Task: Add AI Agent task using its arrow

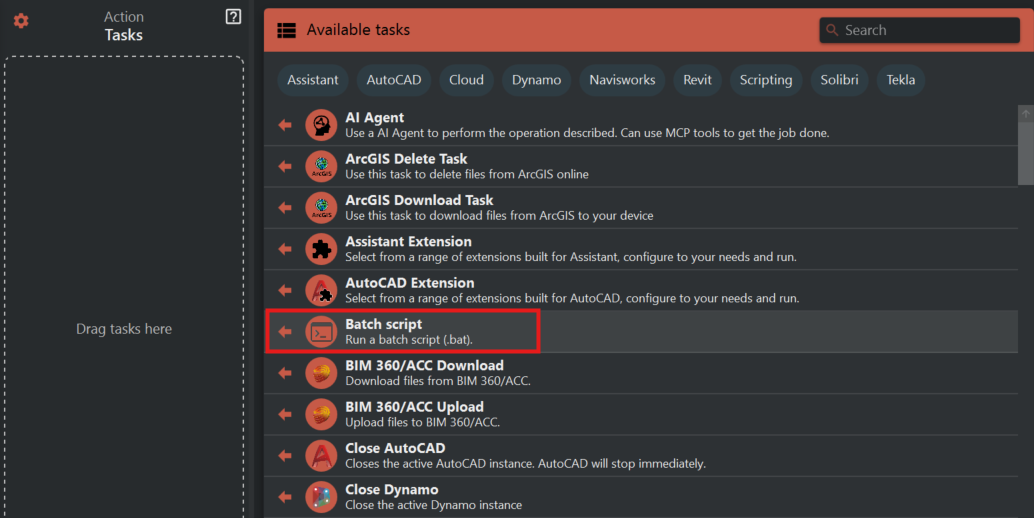Action: pos(285,125)
